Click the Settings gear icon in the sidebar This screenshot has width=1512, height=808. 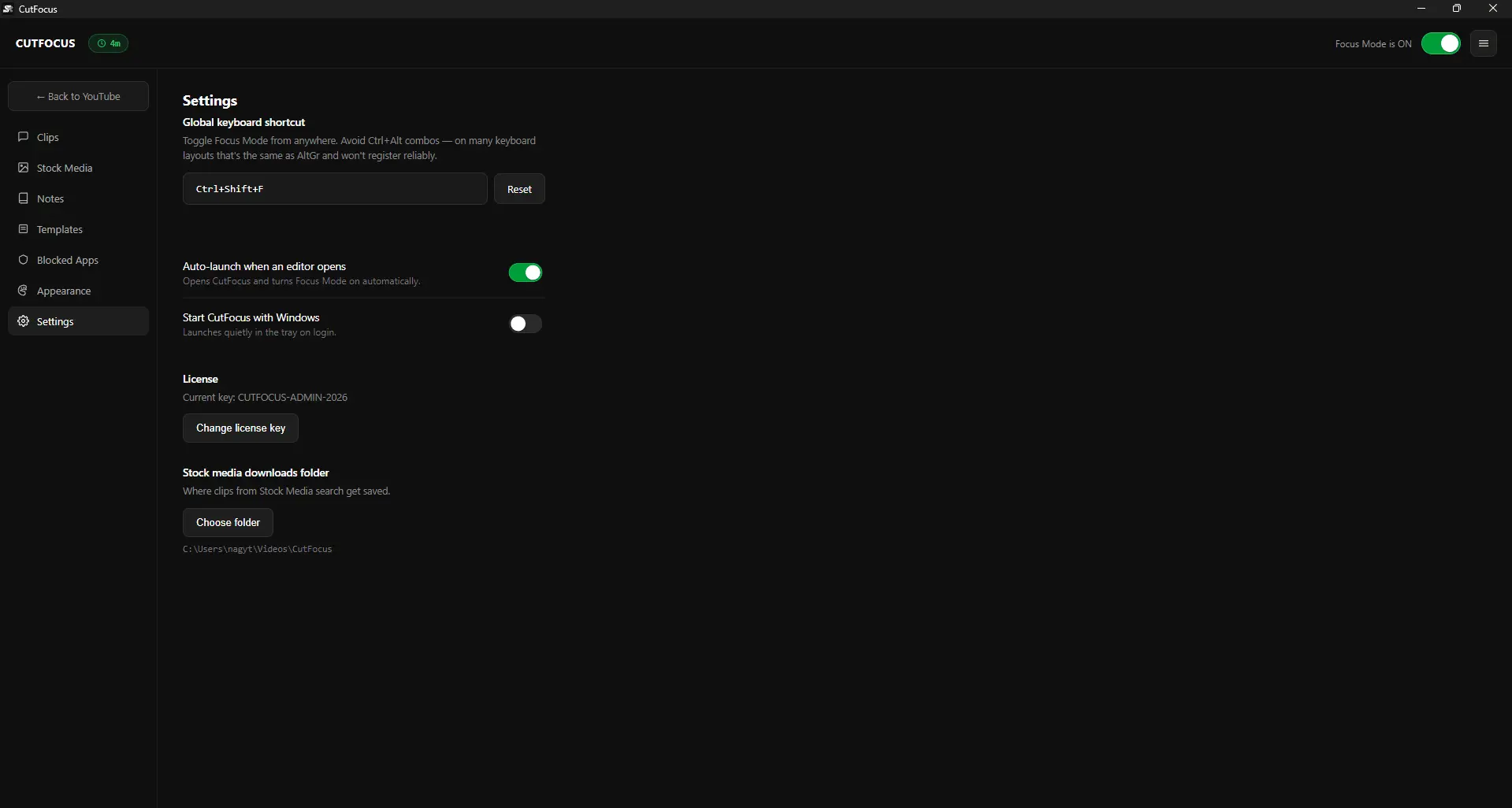24,321
